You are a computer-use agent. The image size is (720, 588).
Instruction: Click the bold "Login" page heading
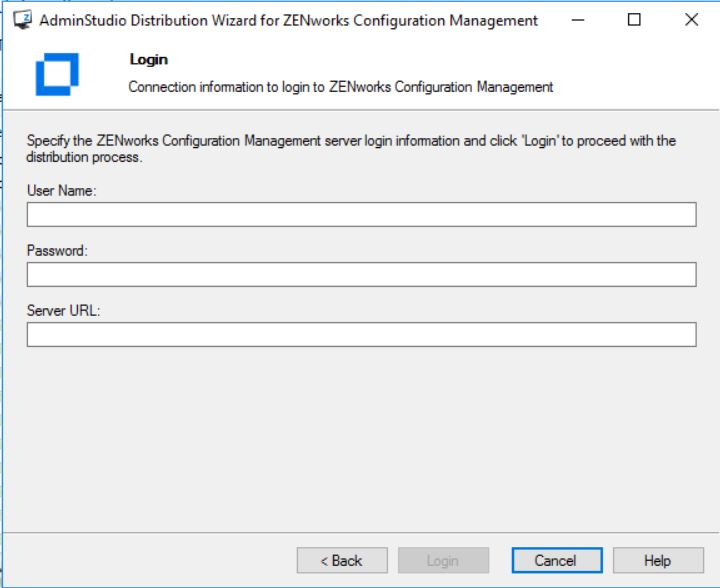point(148,60)
